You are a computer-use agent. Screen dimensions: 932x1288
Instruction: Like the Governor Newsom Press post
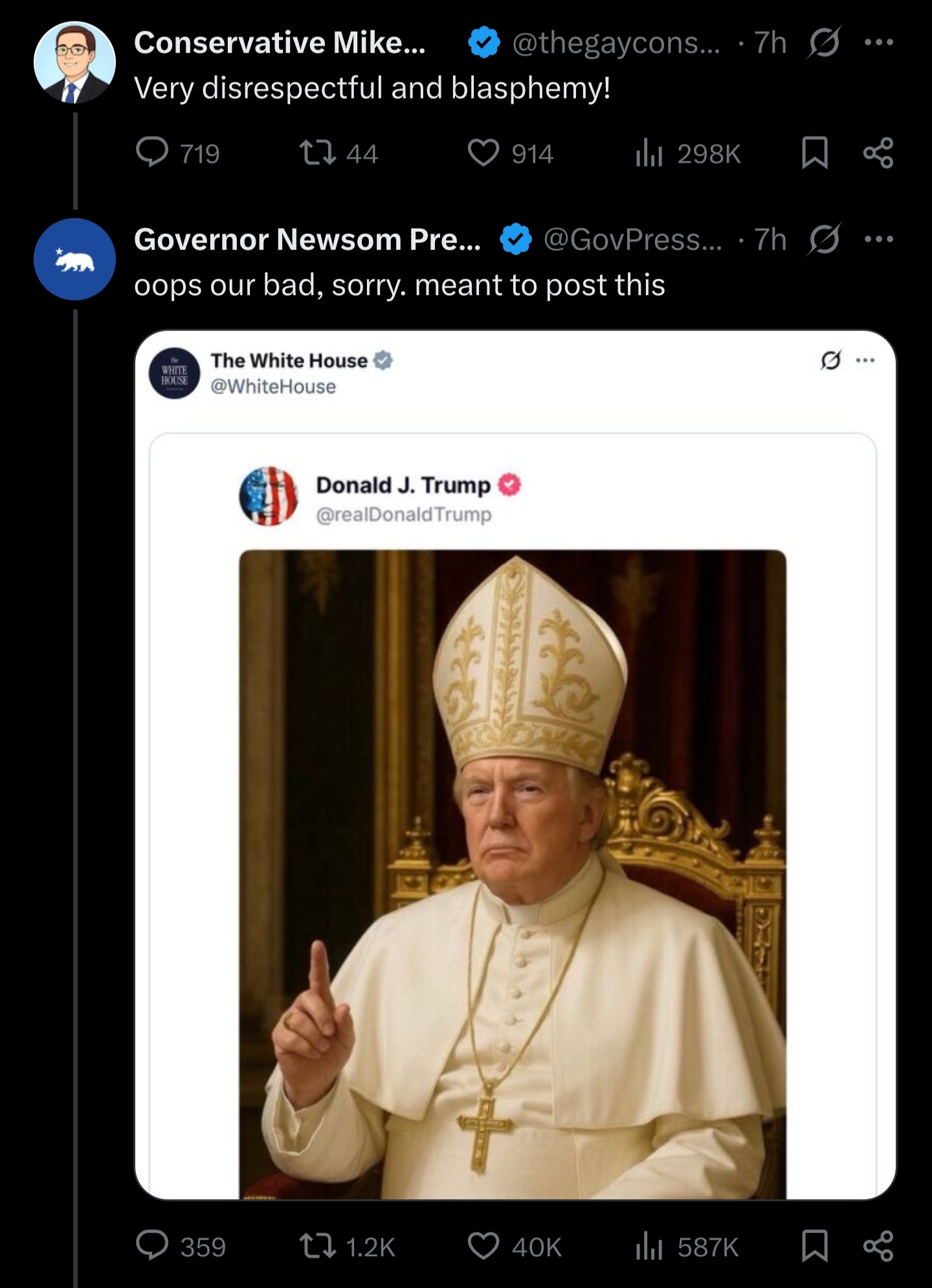coord(483,1246)
